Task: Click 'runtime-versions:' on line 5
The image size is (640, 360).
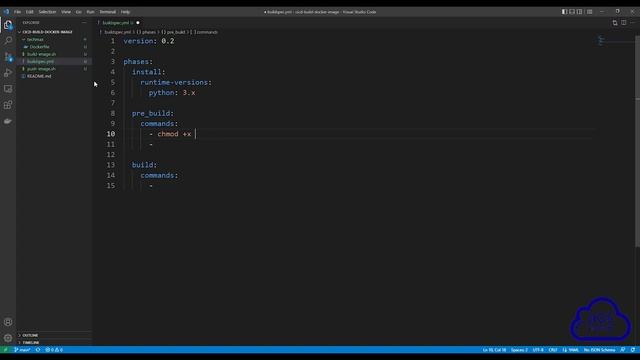Action: (176, 82)
